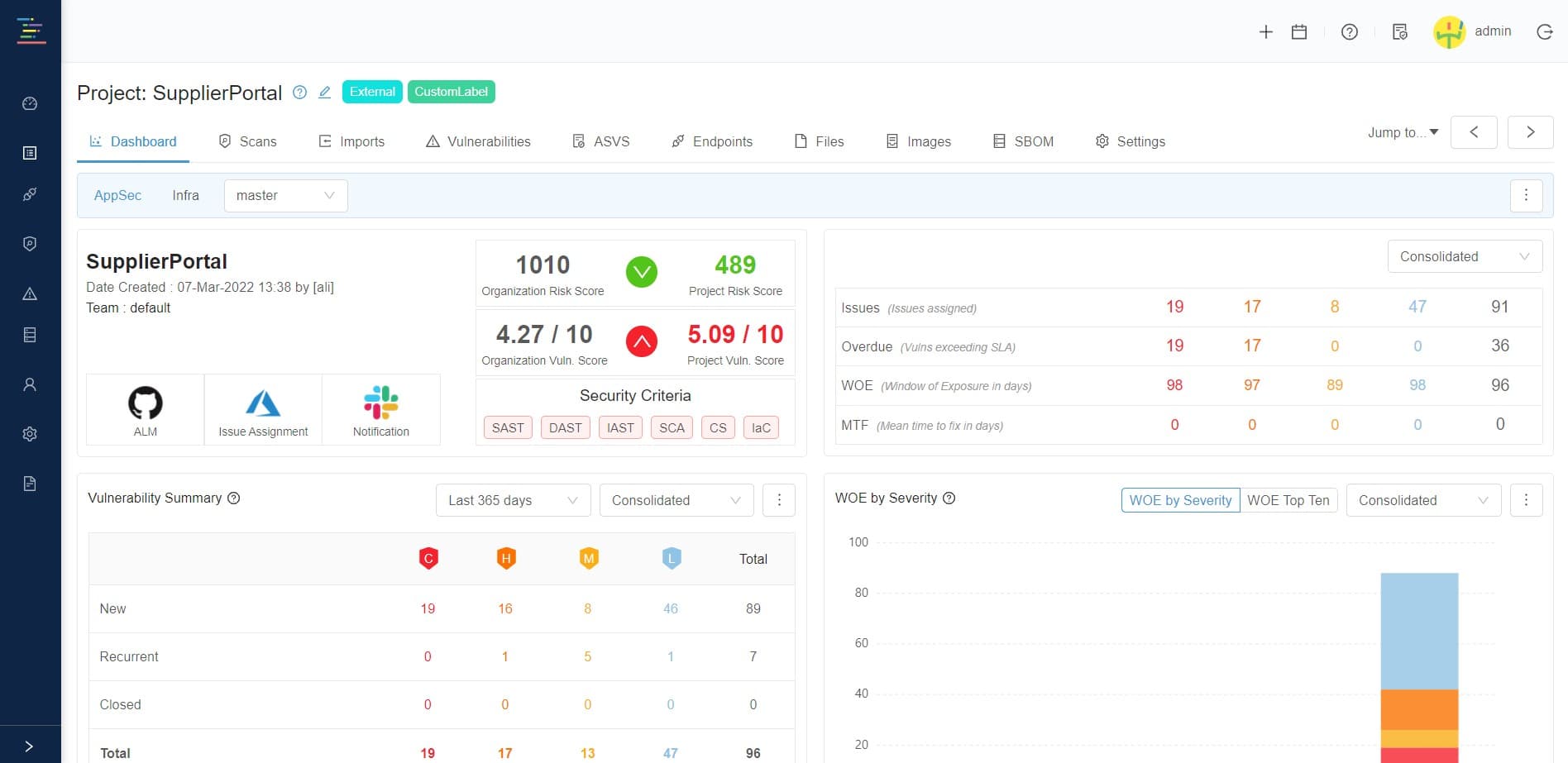Expand the left sidebar with bottom arrow
Screen dimensions: 1568x763
30,746
